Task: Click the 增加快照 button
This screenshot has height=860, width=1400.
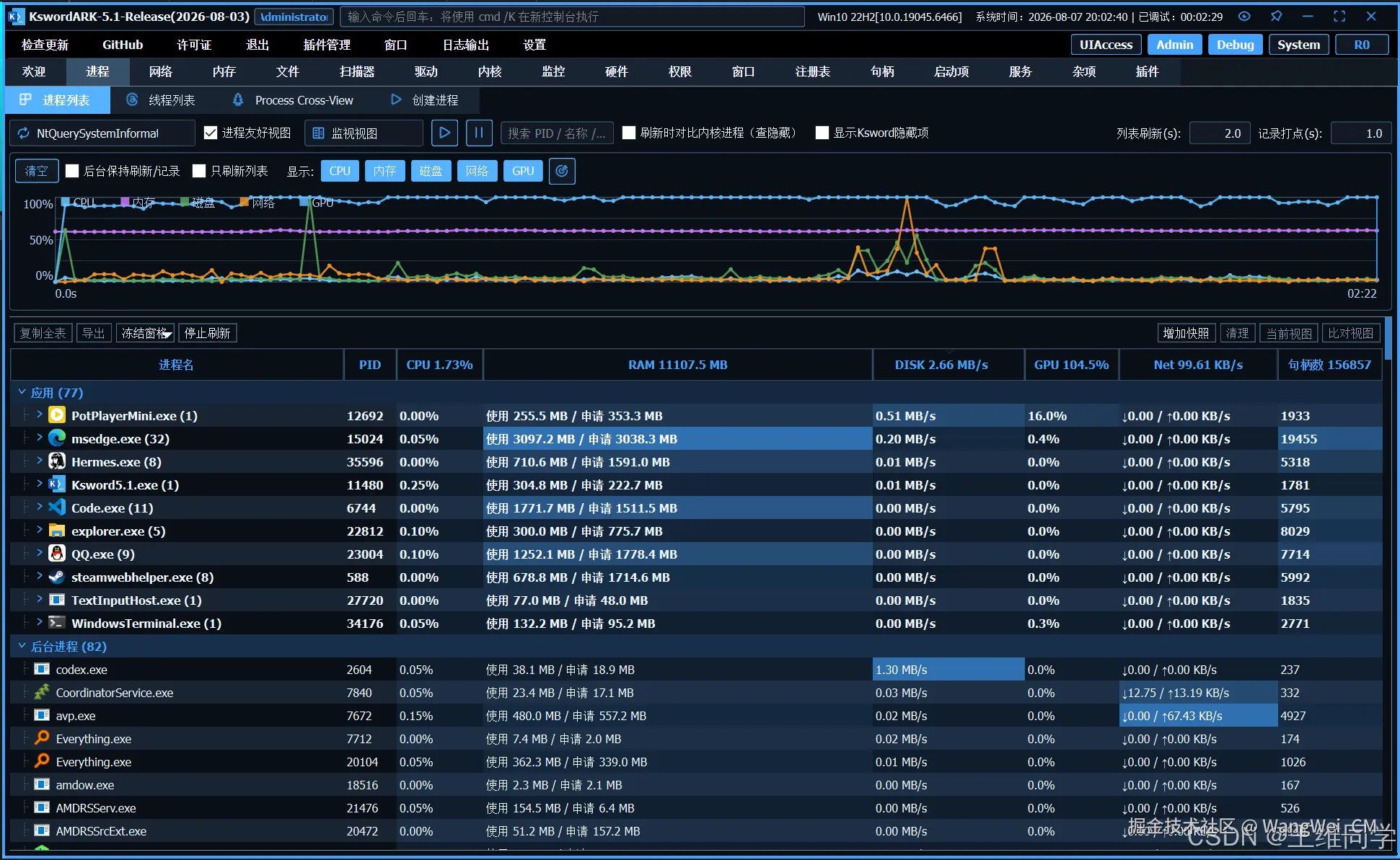Action: (x=1187, y=333)
